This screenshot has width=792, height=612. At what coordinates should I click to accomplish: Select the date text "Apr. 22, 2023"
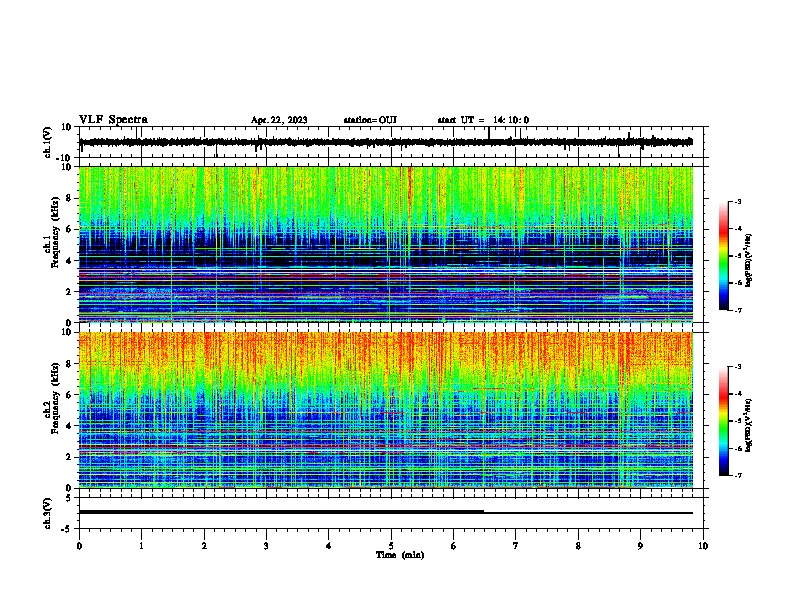(279, 120)
